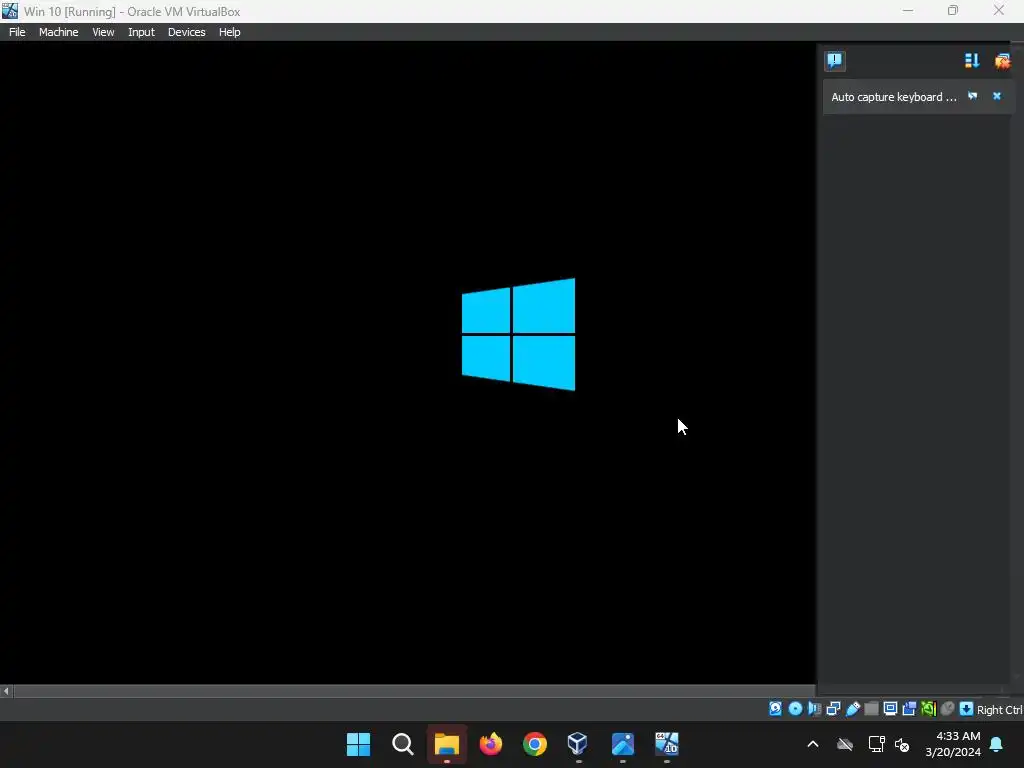1024x768 pixels.
Task: Click the Auto capture keyboard notification text
Action: (893, 97)
